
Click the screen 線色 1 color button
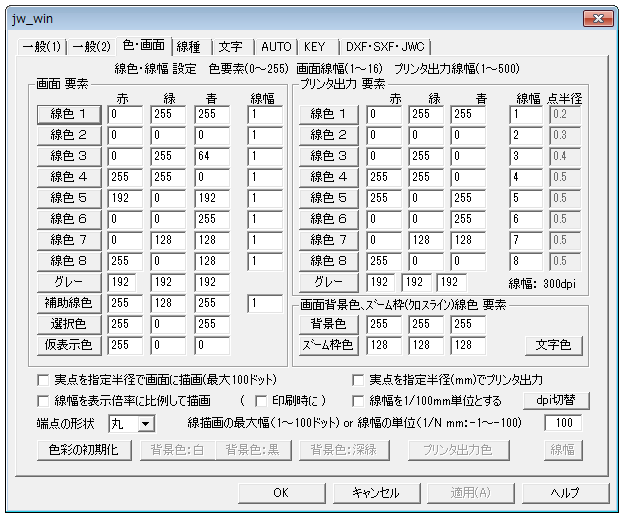(x=69, y=114)
